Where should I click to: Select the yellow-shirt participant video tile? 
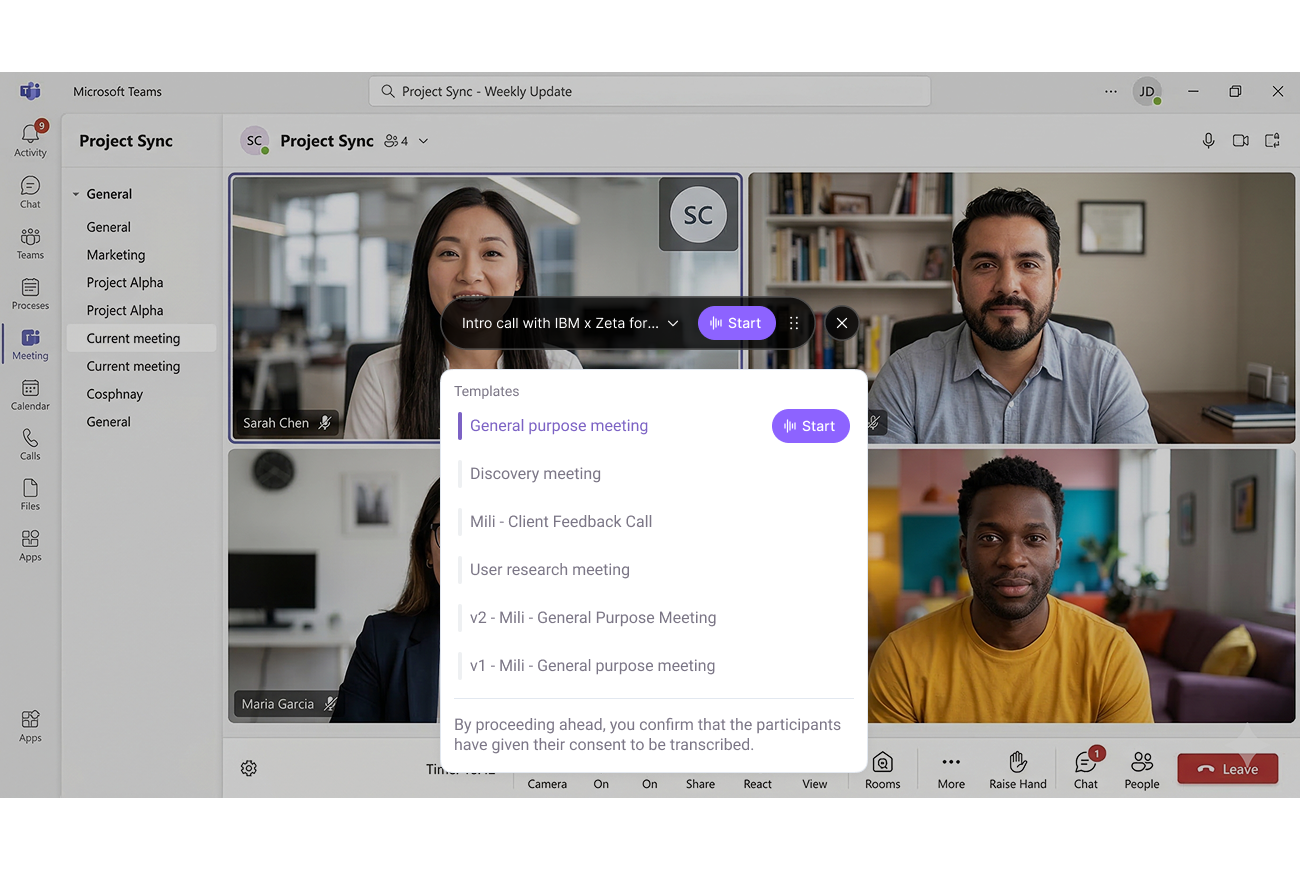(x=1081, y=586)
